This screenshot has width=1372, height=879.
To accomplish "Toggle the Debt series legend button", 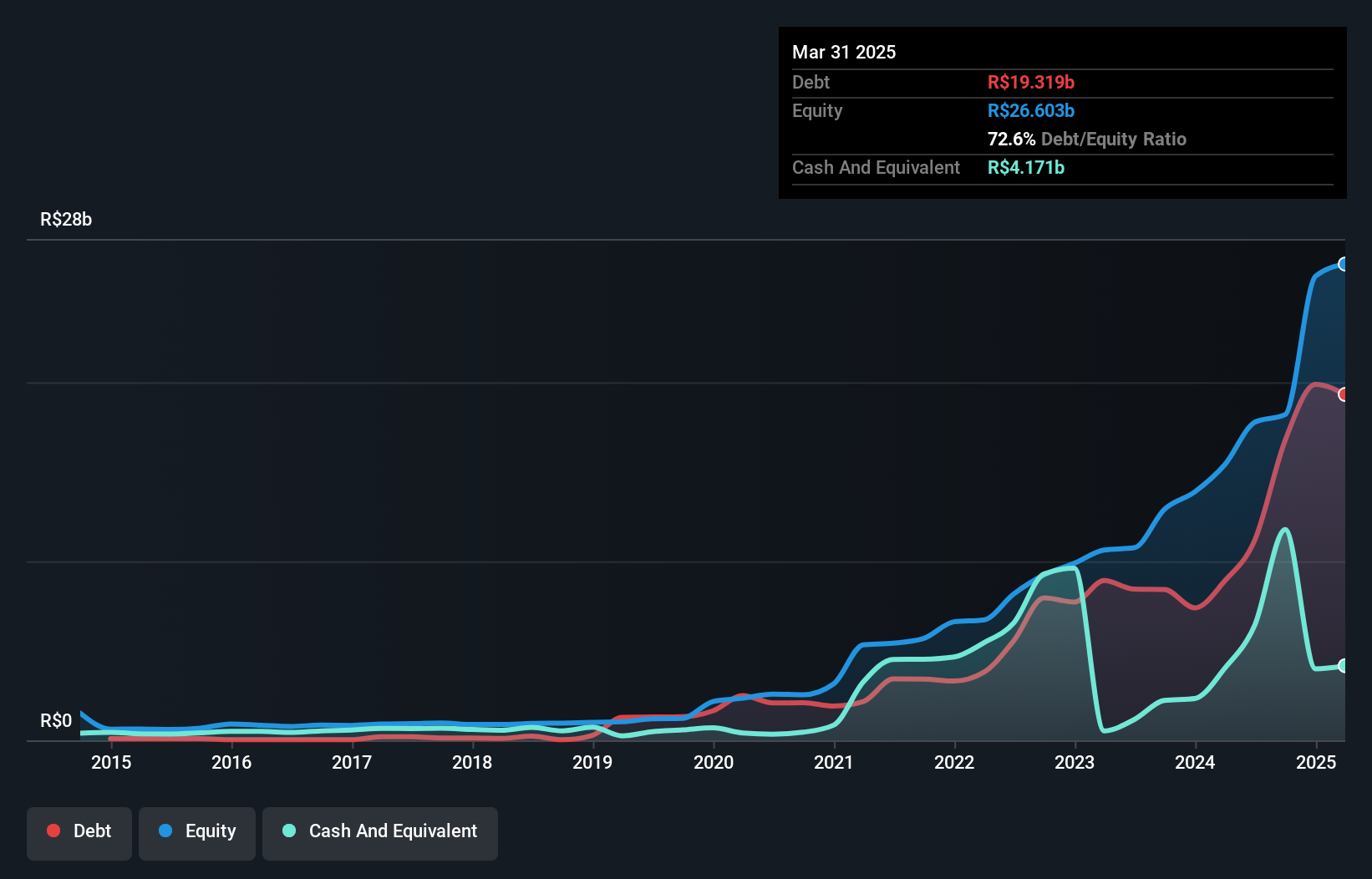I will (79, 833).
